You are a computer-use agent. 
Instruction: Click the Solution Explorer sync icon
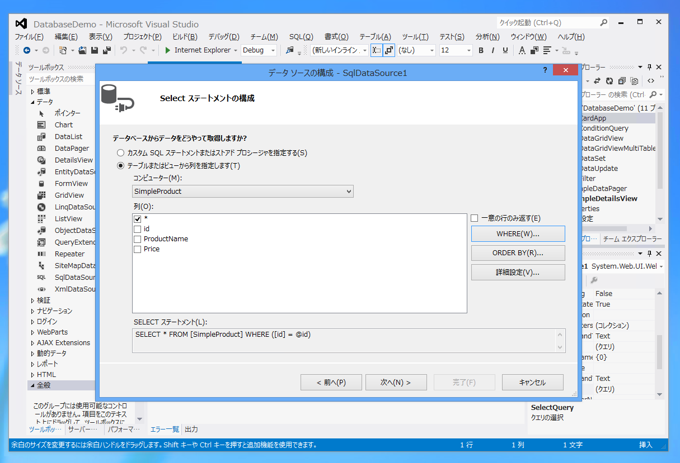pos(597,81)
